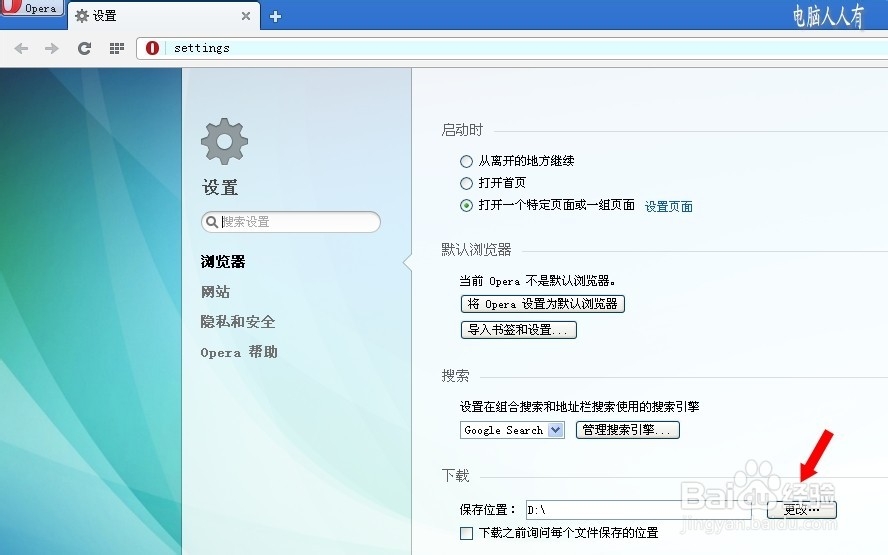This screenshot has height=555, width=888.
Task: Open the 网站 settings section
Action: [215, 292]
